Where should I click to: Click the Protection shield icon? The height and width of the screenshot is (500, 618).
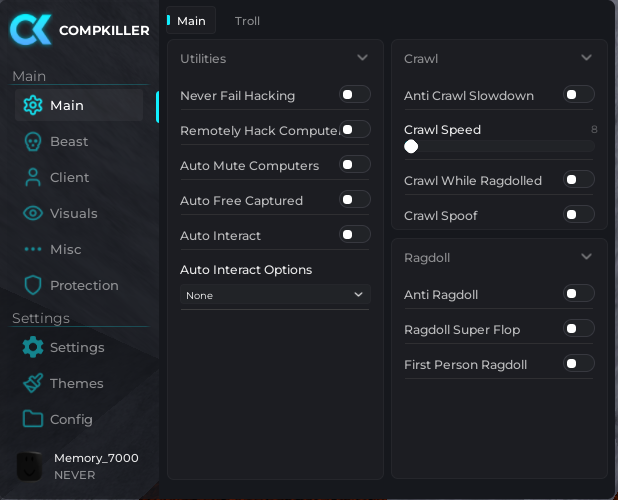(33, 286)
